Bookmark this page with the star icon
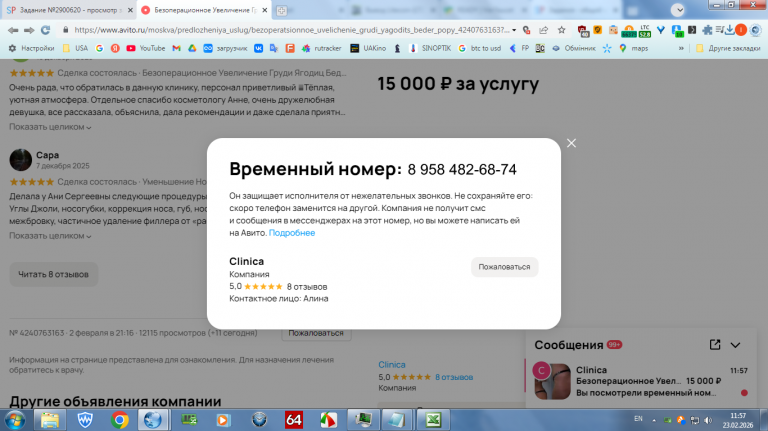Viewport: 768px width, 431px height. pyautogui.click(x=561, y=30)
